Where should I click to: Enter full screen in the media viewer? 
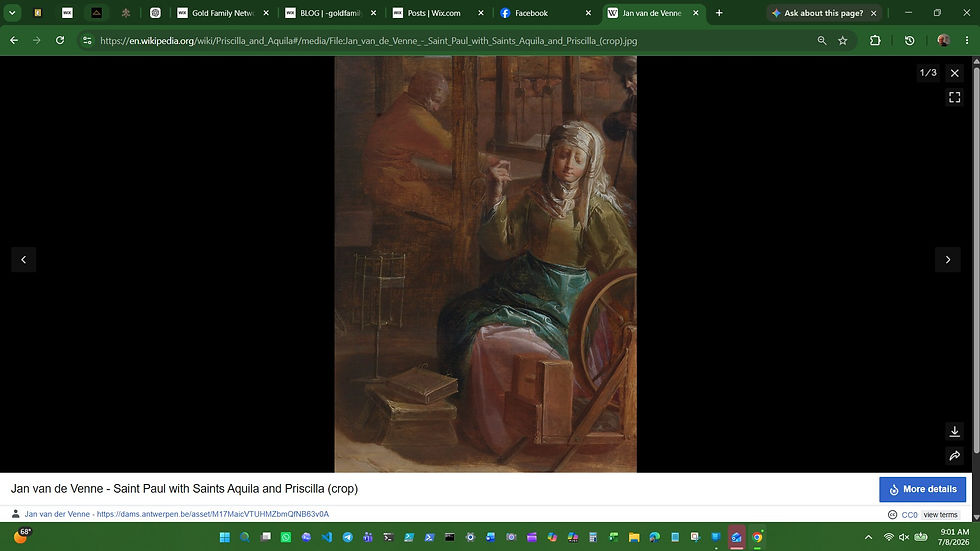point(954,97)
